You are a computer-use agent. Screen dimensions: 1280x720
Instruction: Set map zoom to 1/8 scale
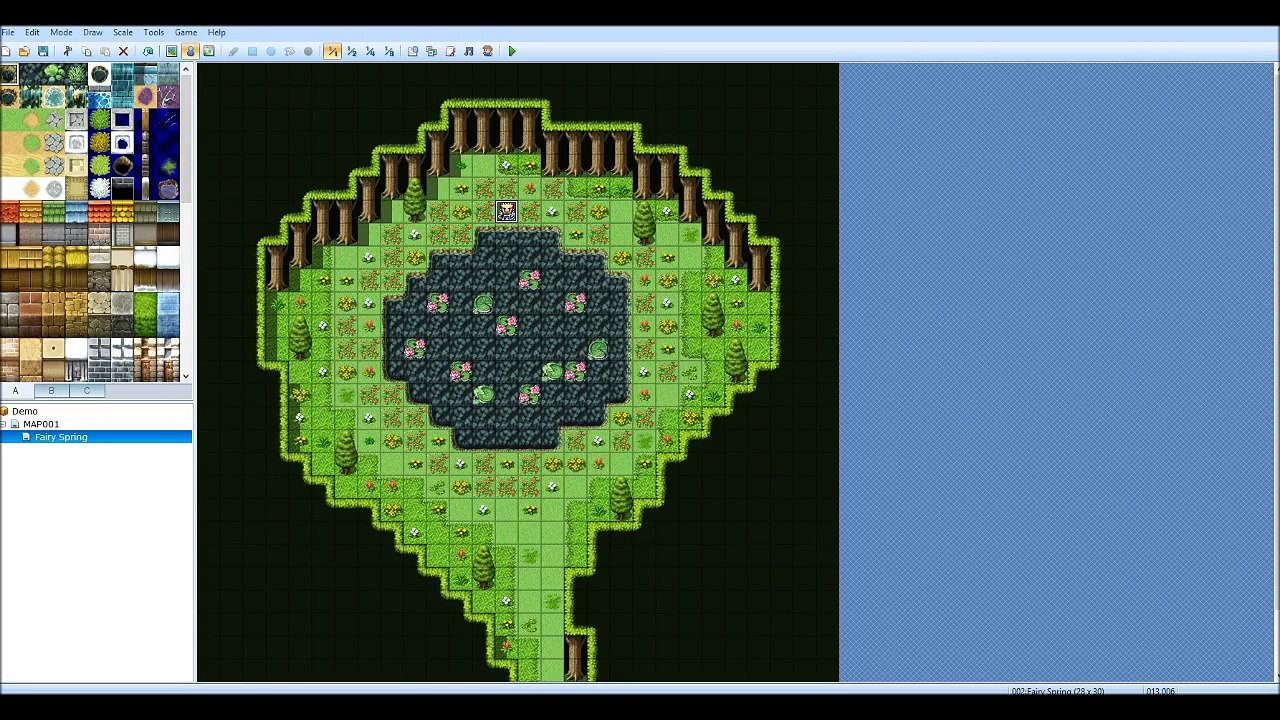[389, 51]
